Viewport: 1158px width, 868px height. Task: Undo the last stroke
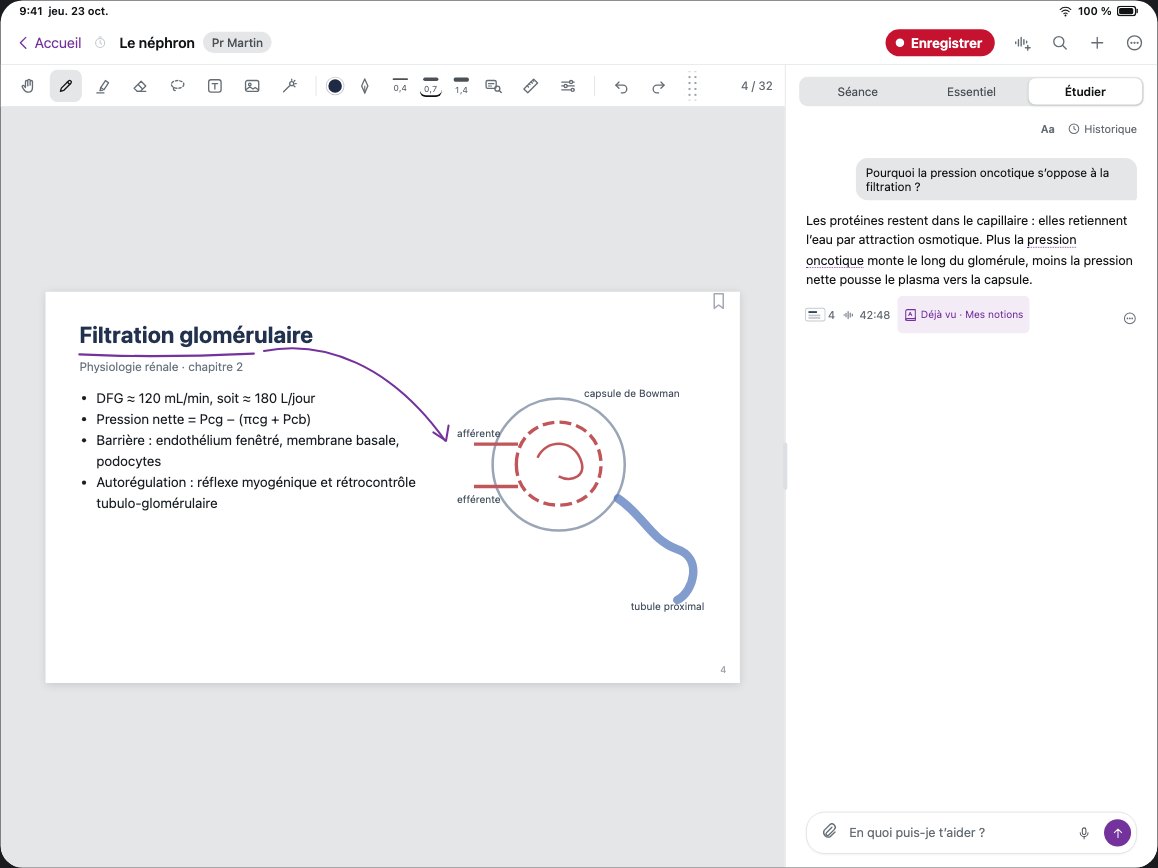coord(621,87)
